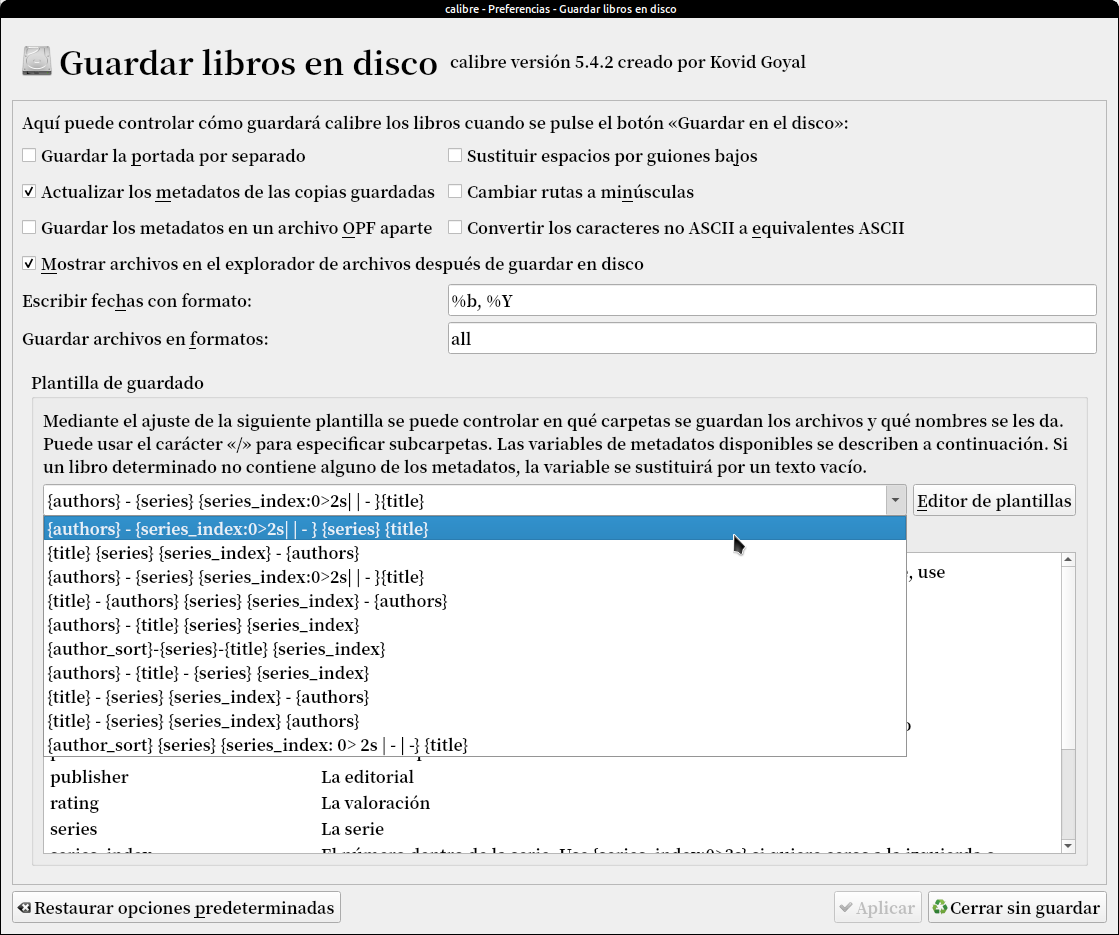The image size is (1119, 935).
Task: Click the disk drive icon beside the heading
Action: 36,61
